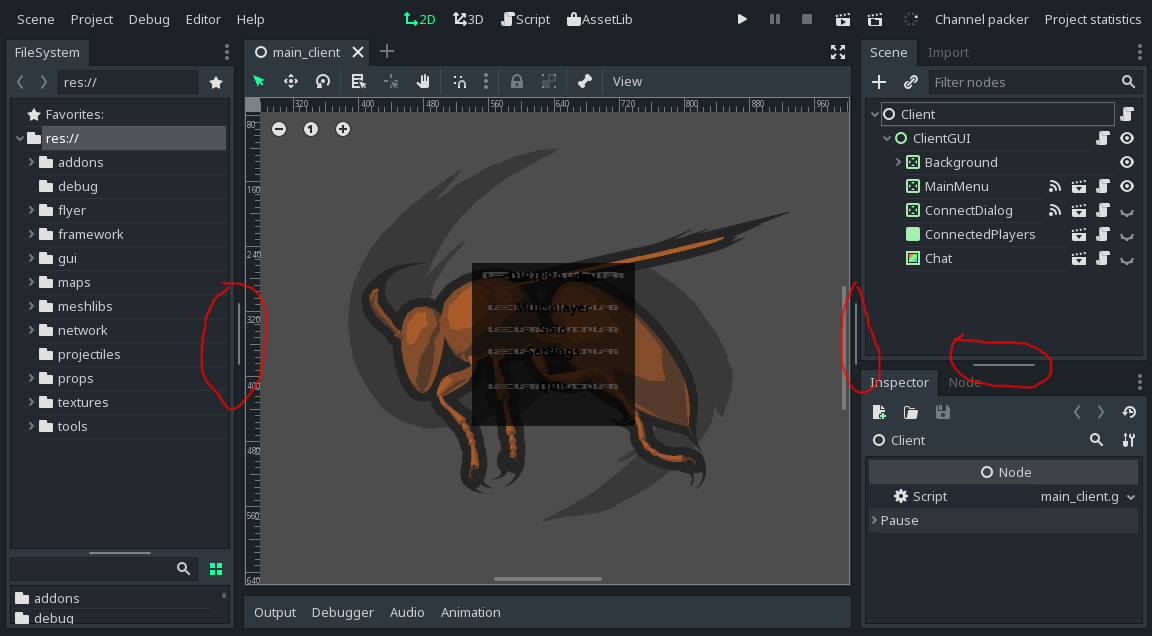Click the Add child node plus icon

click(878, 82)
